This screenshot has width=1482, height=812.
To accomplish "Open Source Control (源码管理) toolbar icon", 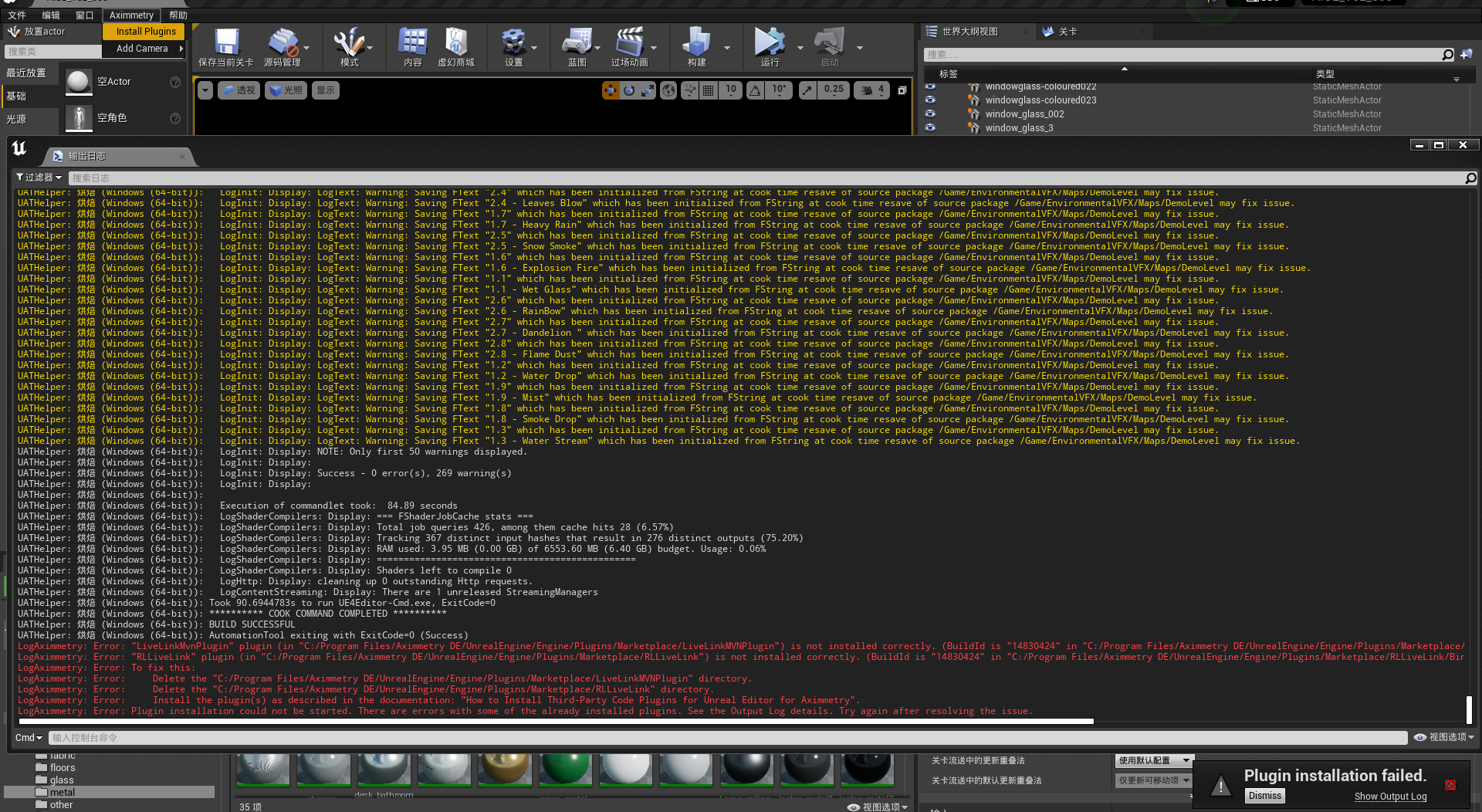I will [283, 42].
